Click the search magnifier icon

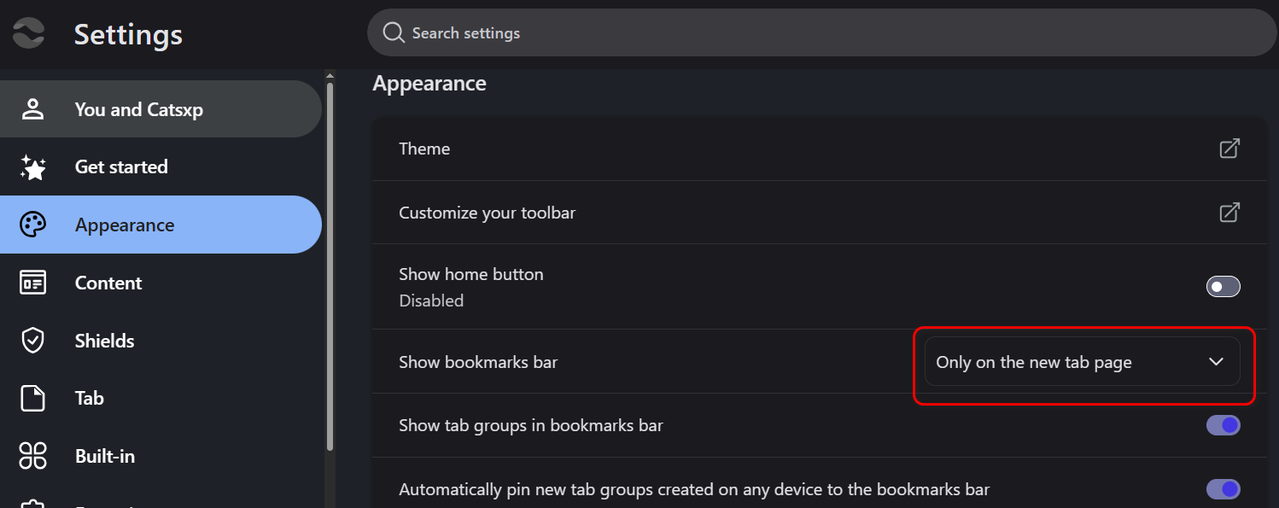(x=394, y=33)
